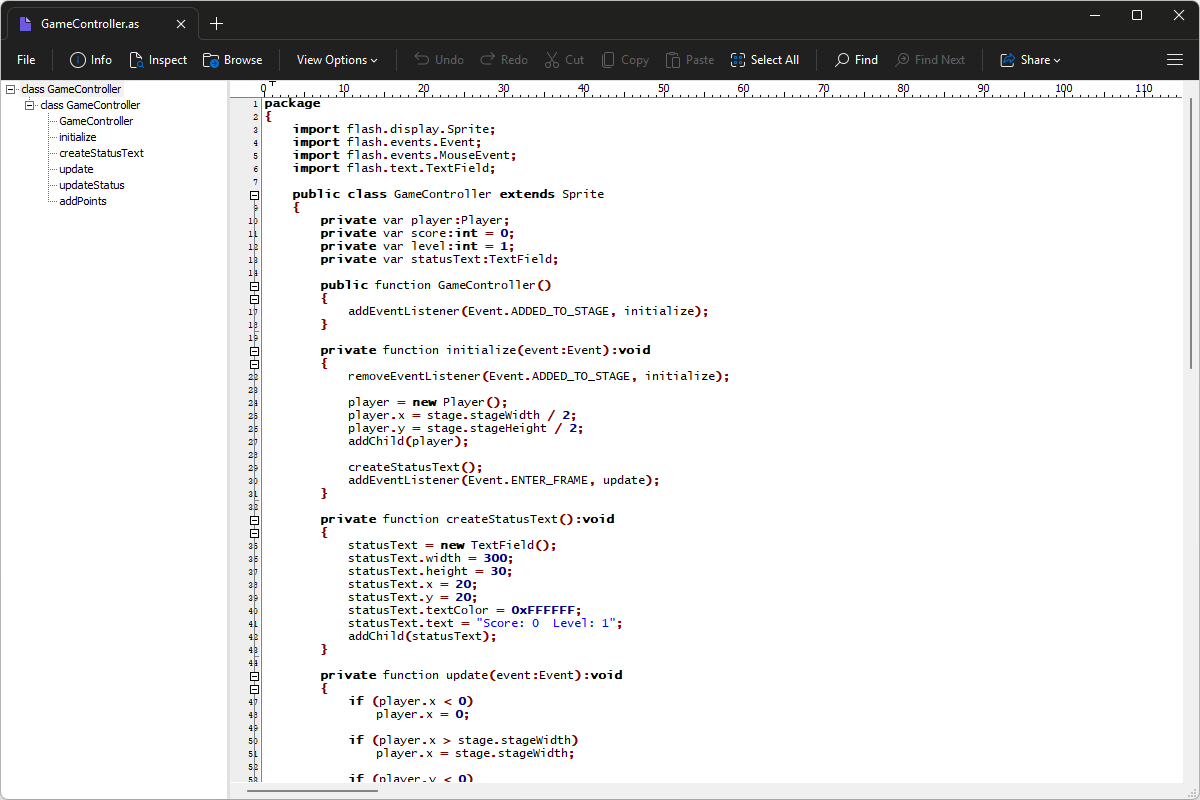Viewport: 1200px width, 800px height.
Task: Select initialize in the outline tree
Action: click(78, 137)
